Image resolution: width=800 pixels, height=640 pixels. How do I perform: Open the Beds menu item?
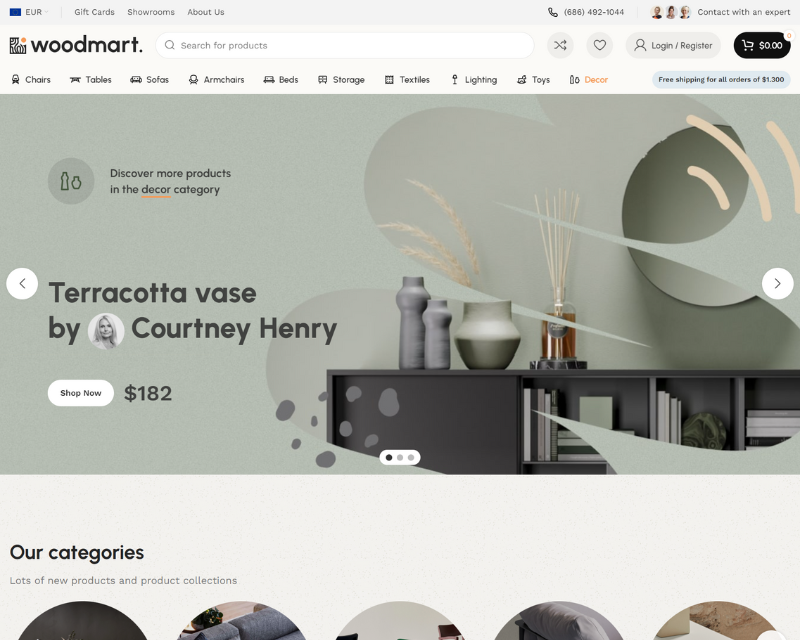[288, 80]
